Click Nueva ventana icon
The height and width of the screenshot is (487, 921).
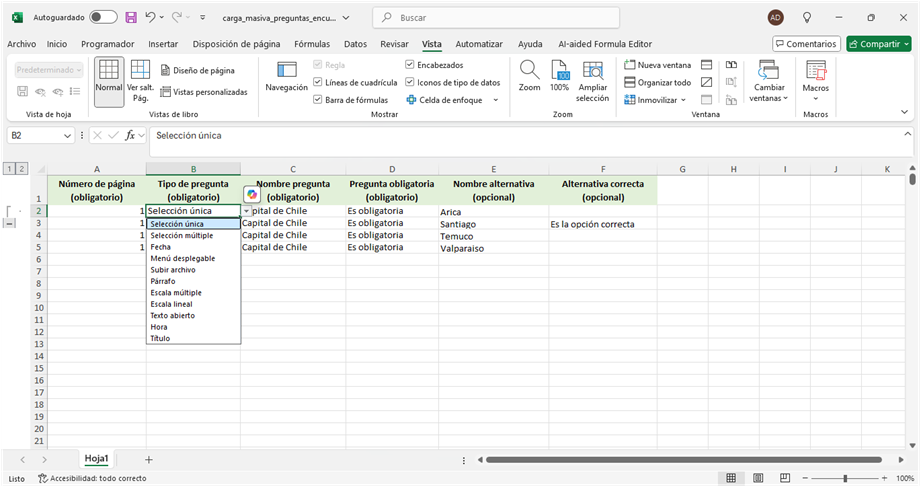pyautogui.click(x=657, y=65)
